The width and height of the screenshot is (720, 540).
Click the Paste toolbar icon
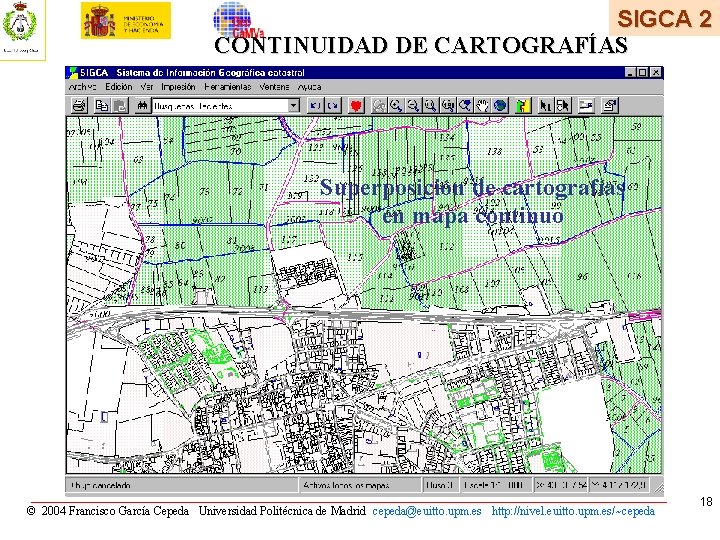(x=120, y=106)
